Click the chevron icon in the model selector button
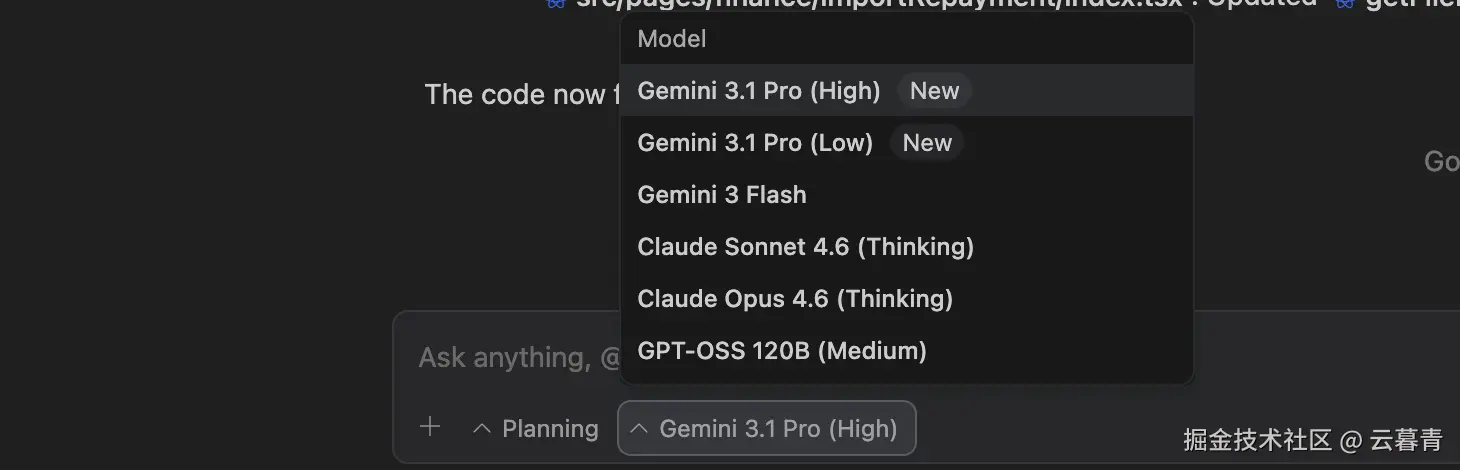Image resolution: width=1460 pixels, height=470 pixels. (x=640, y=429)
